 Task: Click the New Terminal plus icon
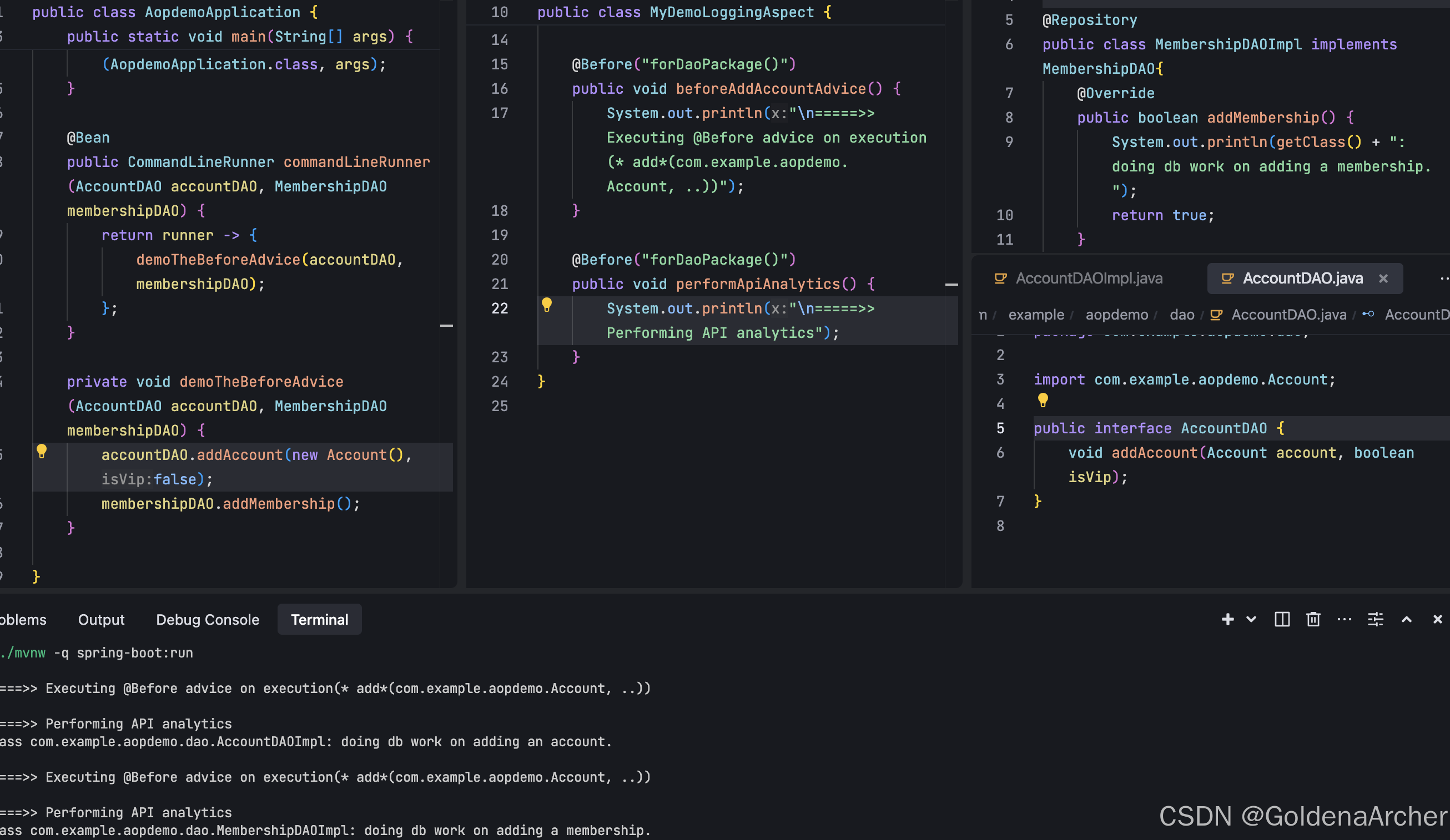pos(1227,619)
